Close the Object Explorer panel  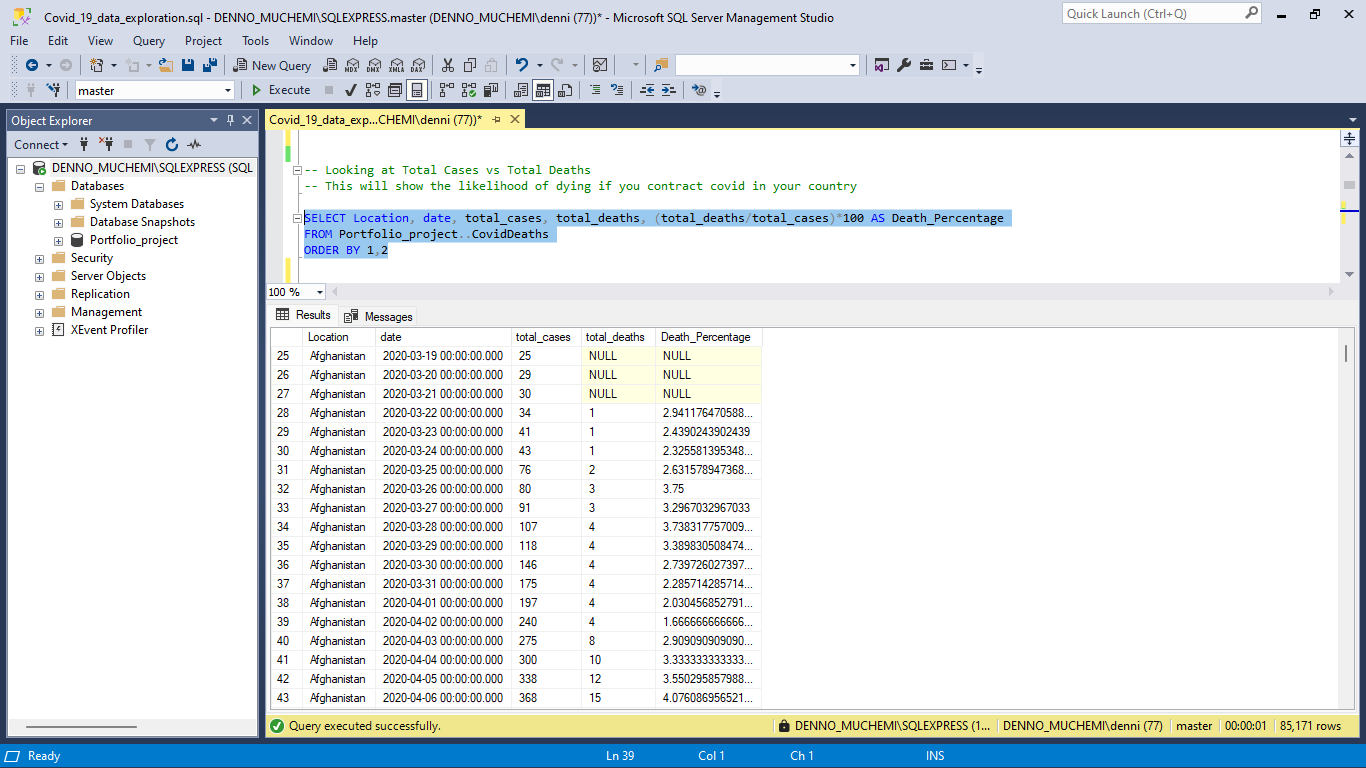click(x=248, y=120)
